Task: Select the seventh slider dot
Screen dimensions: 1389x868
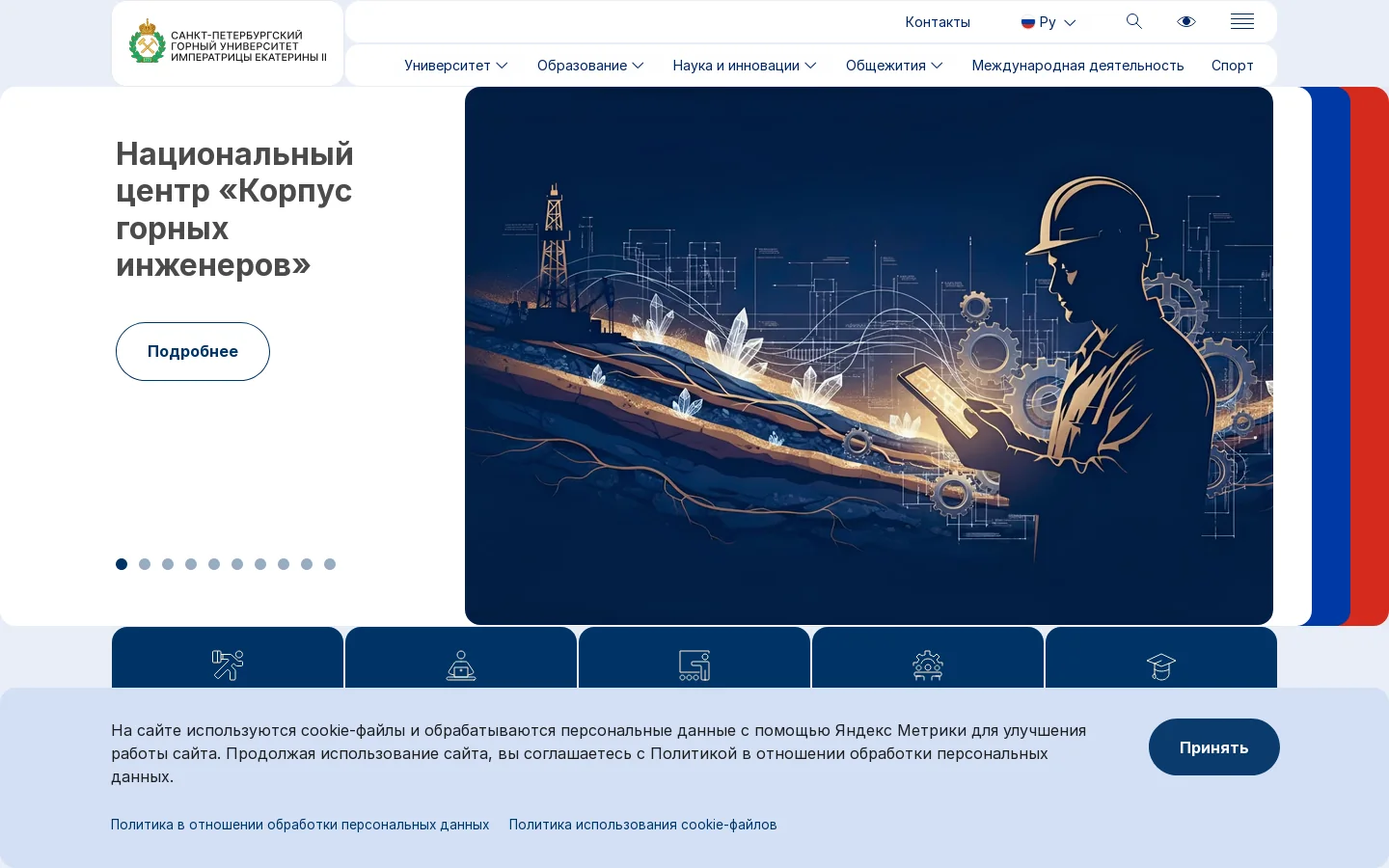Action: pos(260,564)
